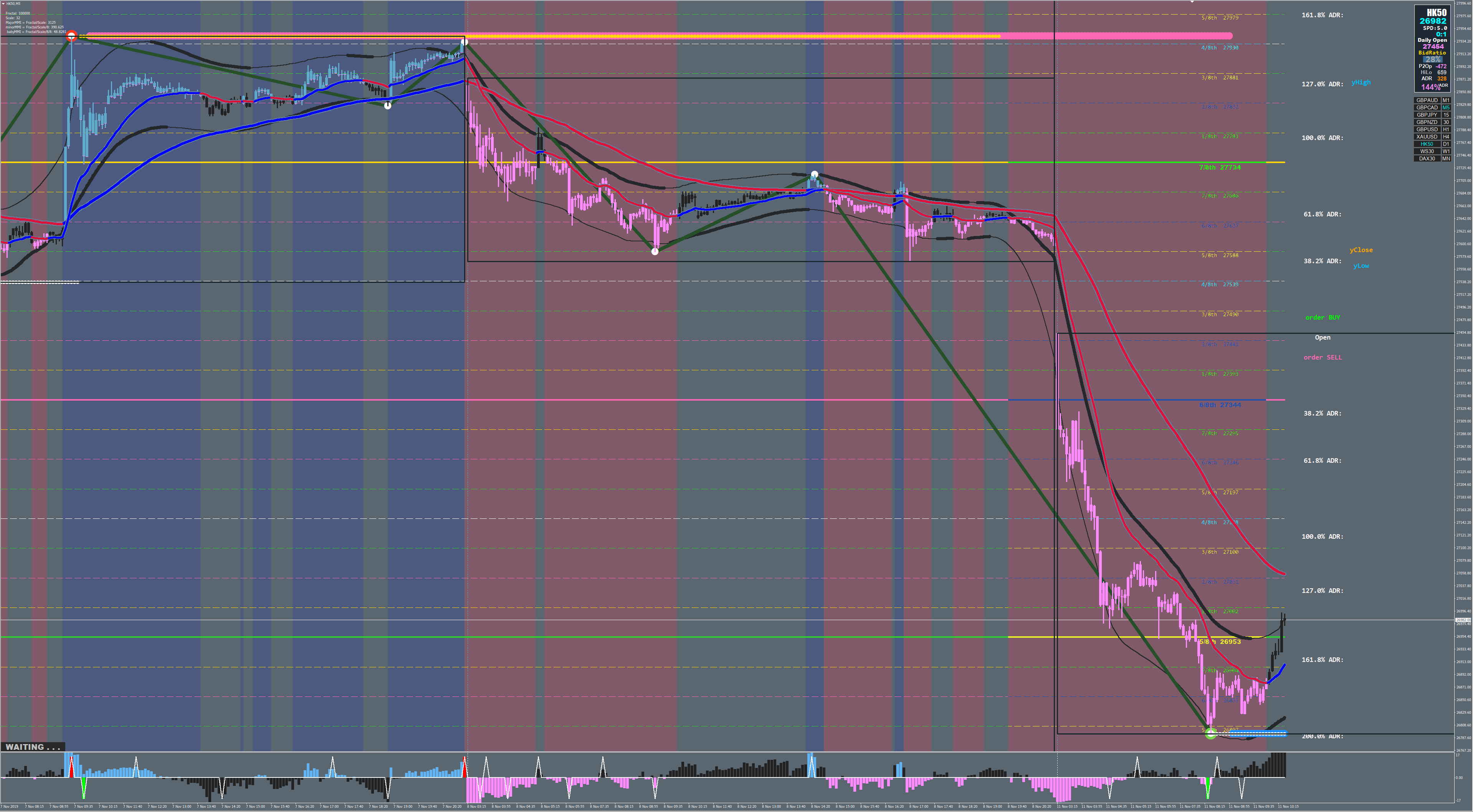Set timeframe to M1
This screenshot has height=812, width=1473.
[1446, 101]
